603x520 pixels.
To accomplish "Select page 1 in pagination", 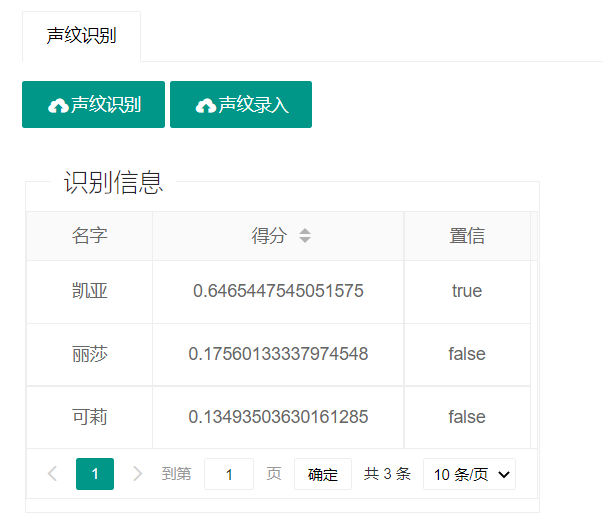I will pyautogui.click(x=95, y=474).
